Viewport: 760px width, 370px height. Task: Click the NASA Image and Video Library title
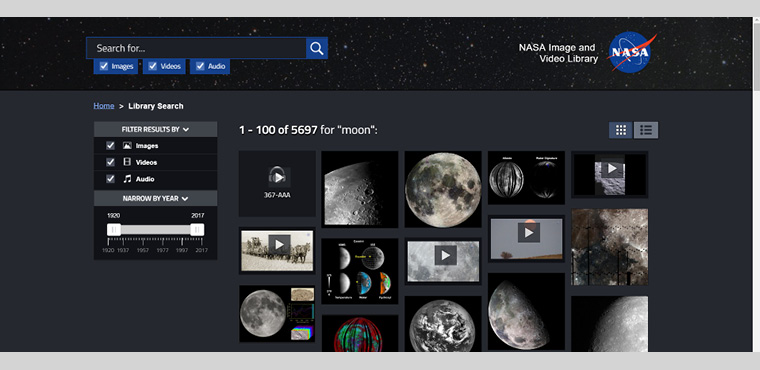pyautogui.click(x=558, y=53)
